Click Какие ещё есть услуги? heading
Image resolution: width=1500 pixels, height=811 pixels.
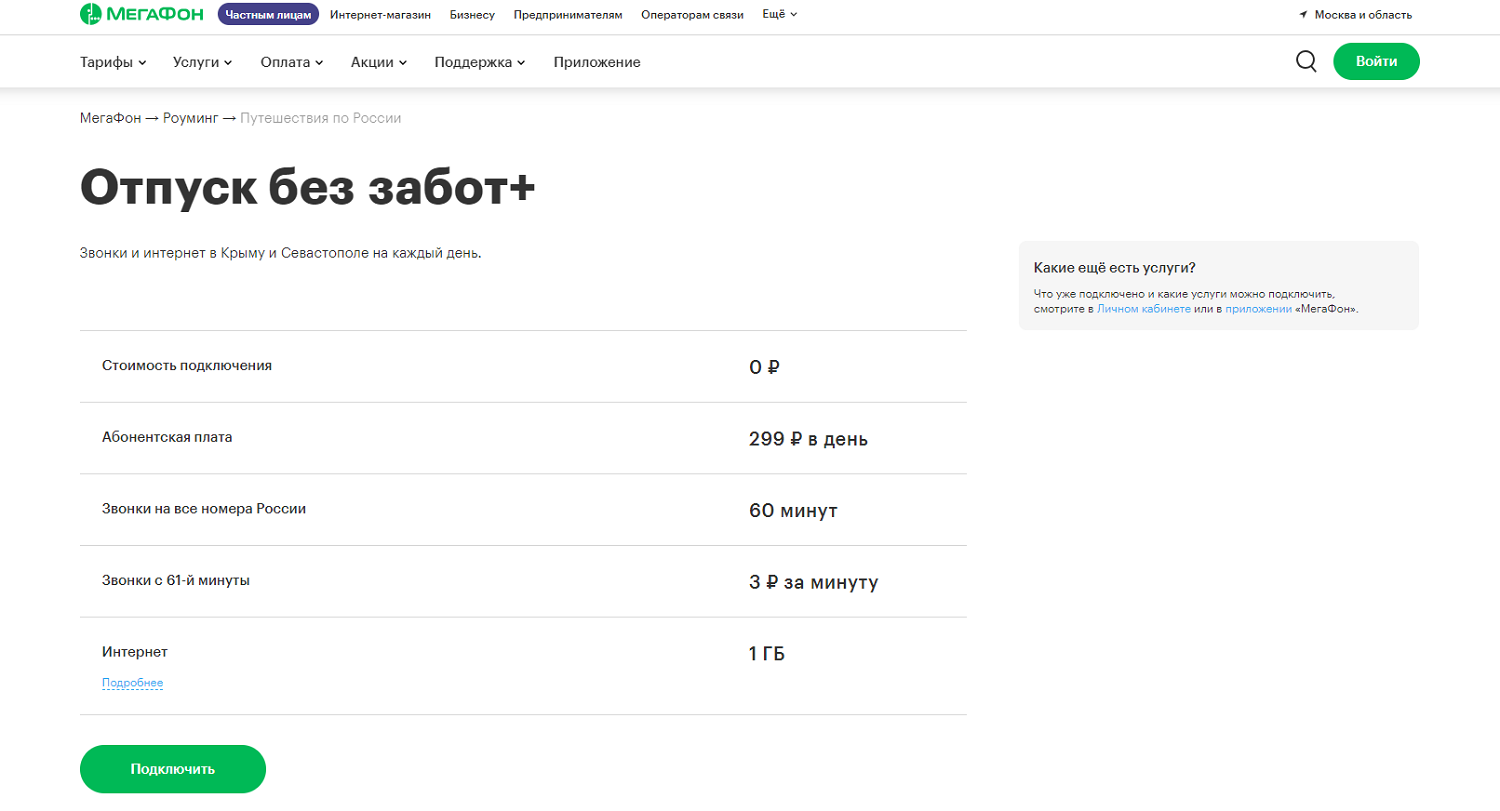point(1114,268)
